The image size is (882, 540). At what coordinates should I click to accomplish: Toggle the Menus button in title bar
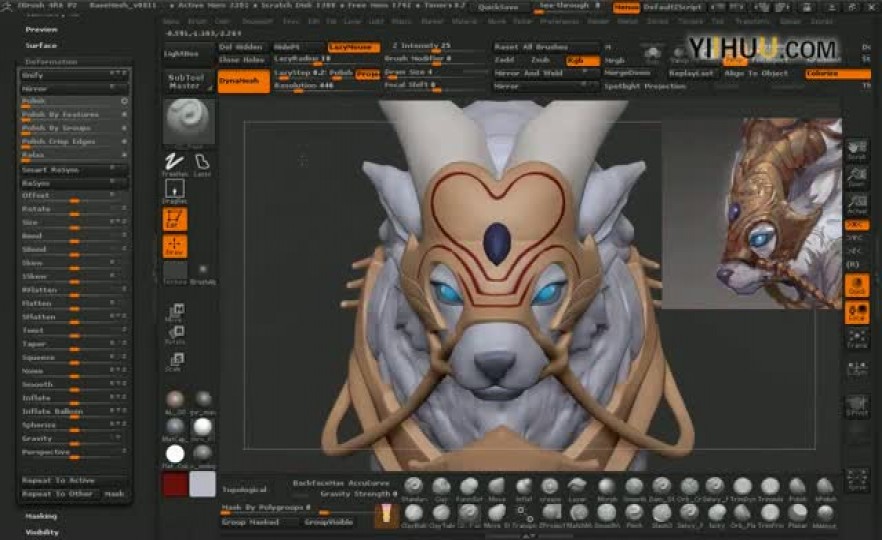pyautogui.click(x=626, y=7)
